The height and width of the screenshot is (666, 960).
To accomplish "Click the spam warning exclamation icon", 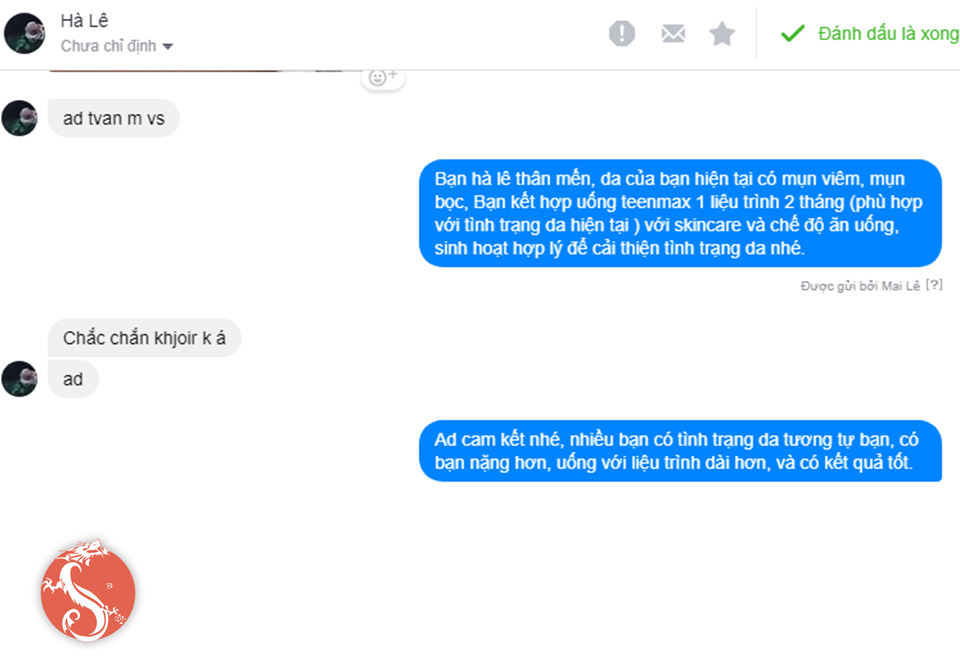I will [x=621, y=33].
